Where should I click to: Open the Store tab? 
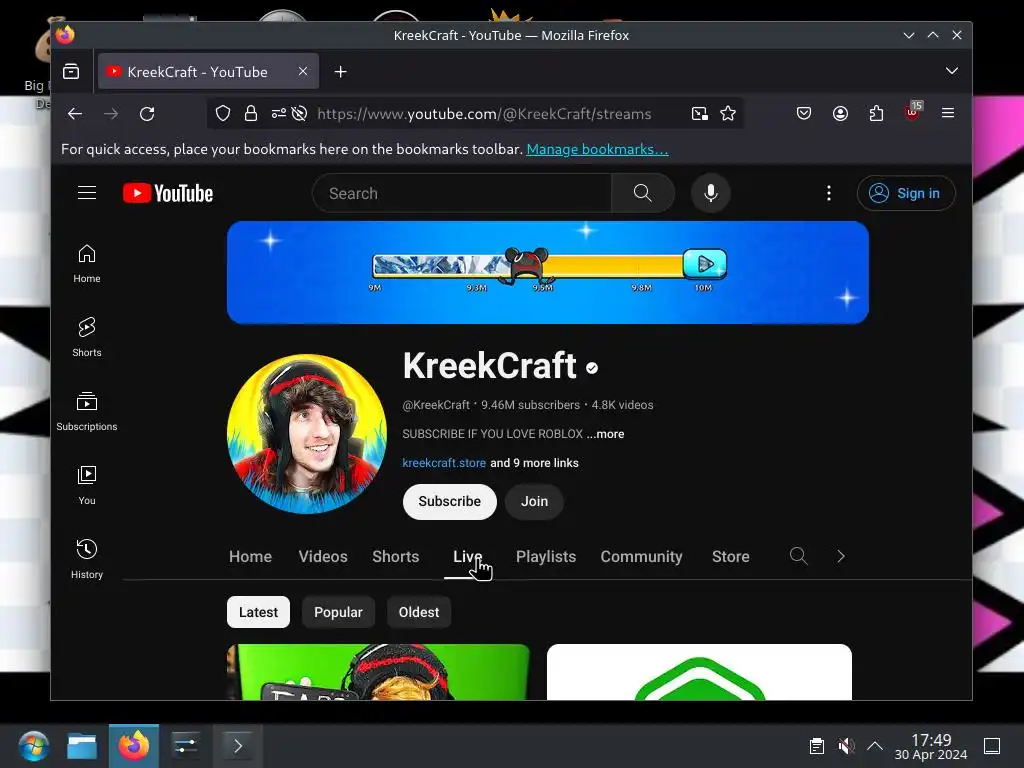pyautogui.click(x=730, y=556)
